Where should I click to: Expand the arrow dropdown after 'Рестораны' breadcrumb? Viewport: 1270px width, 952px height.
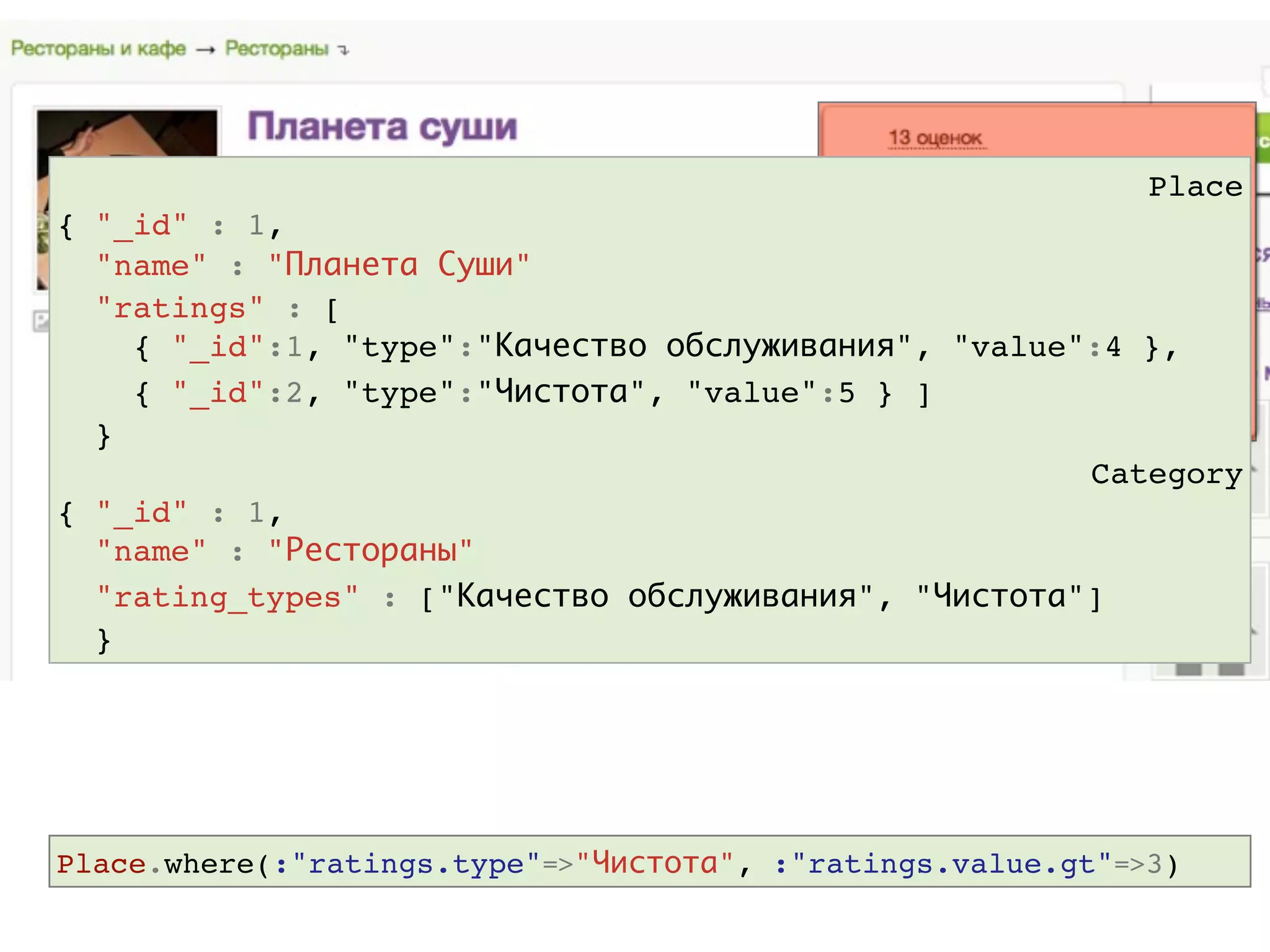pos(344,50)
